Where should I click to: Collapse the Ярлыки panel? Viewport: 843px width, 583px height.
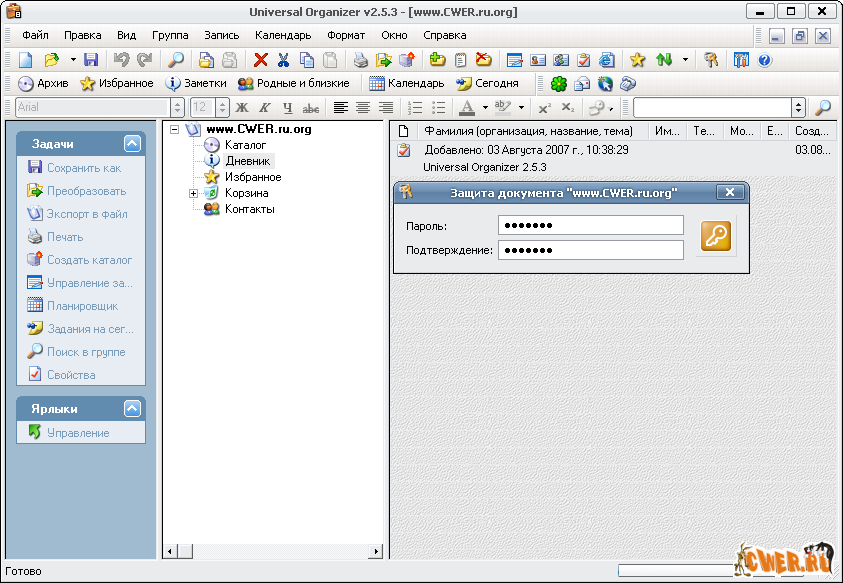[132, 409]
